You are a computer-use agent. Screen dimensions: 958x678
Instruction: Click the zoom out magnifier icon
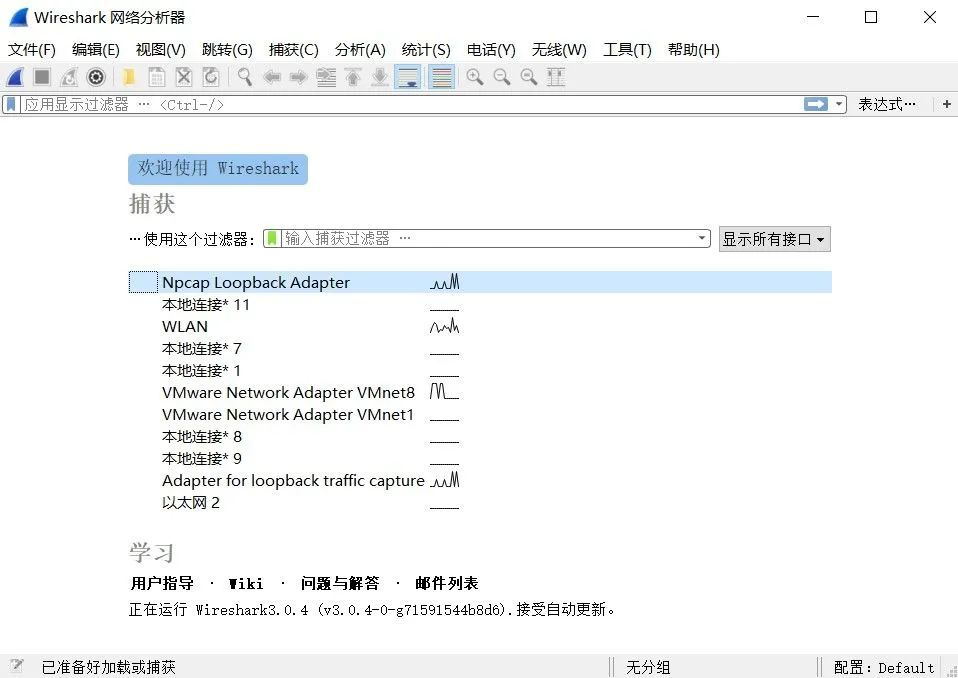[x=502, y=77]
